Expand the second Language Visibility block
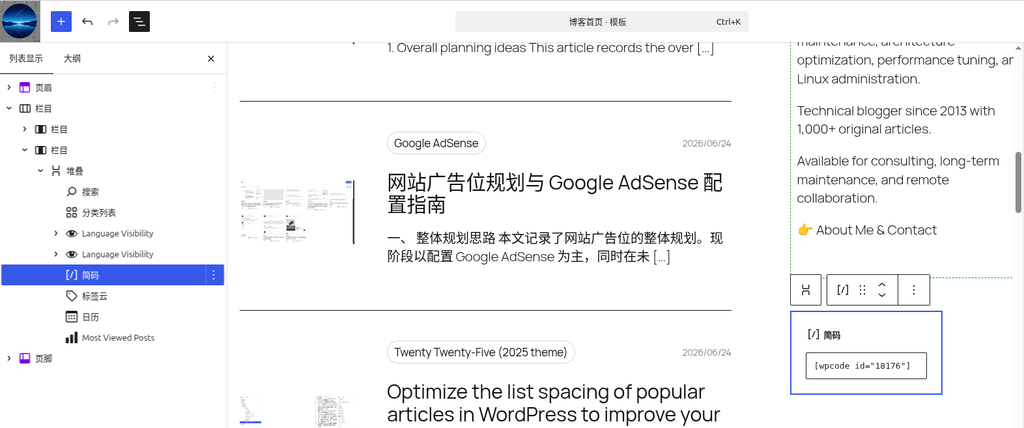Screen dimensions: 1024x428 56,254
